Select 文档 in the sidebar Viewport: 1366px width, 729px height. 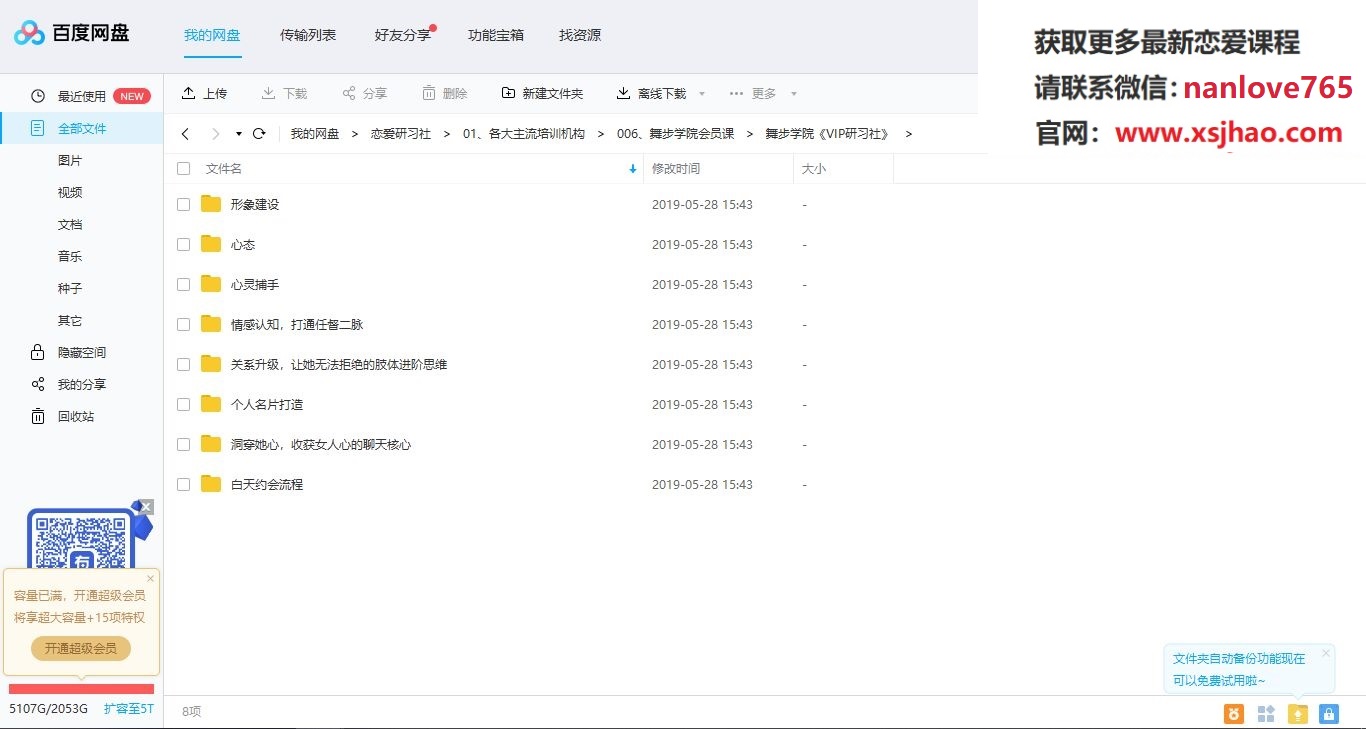point(70,224)
